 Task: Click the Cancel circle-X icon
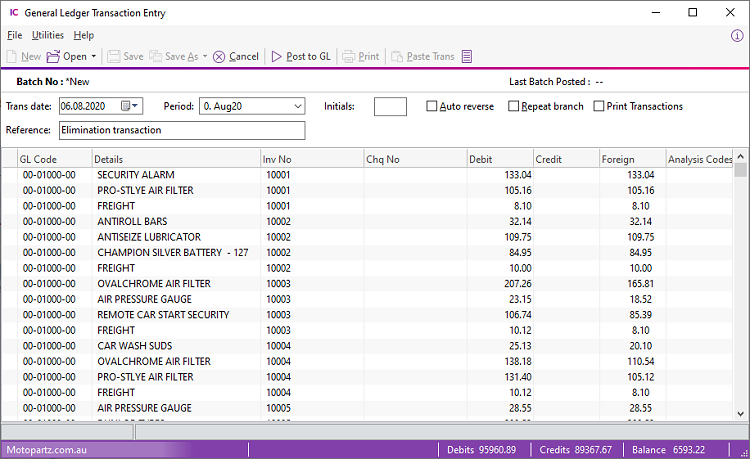point(219,57)
